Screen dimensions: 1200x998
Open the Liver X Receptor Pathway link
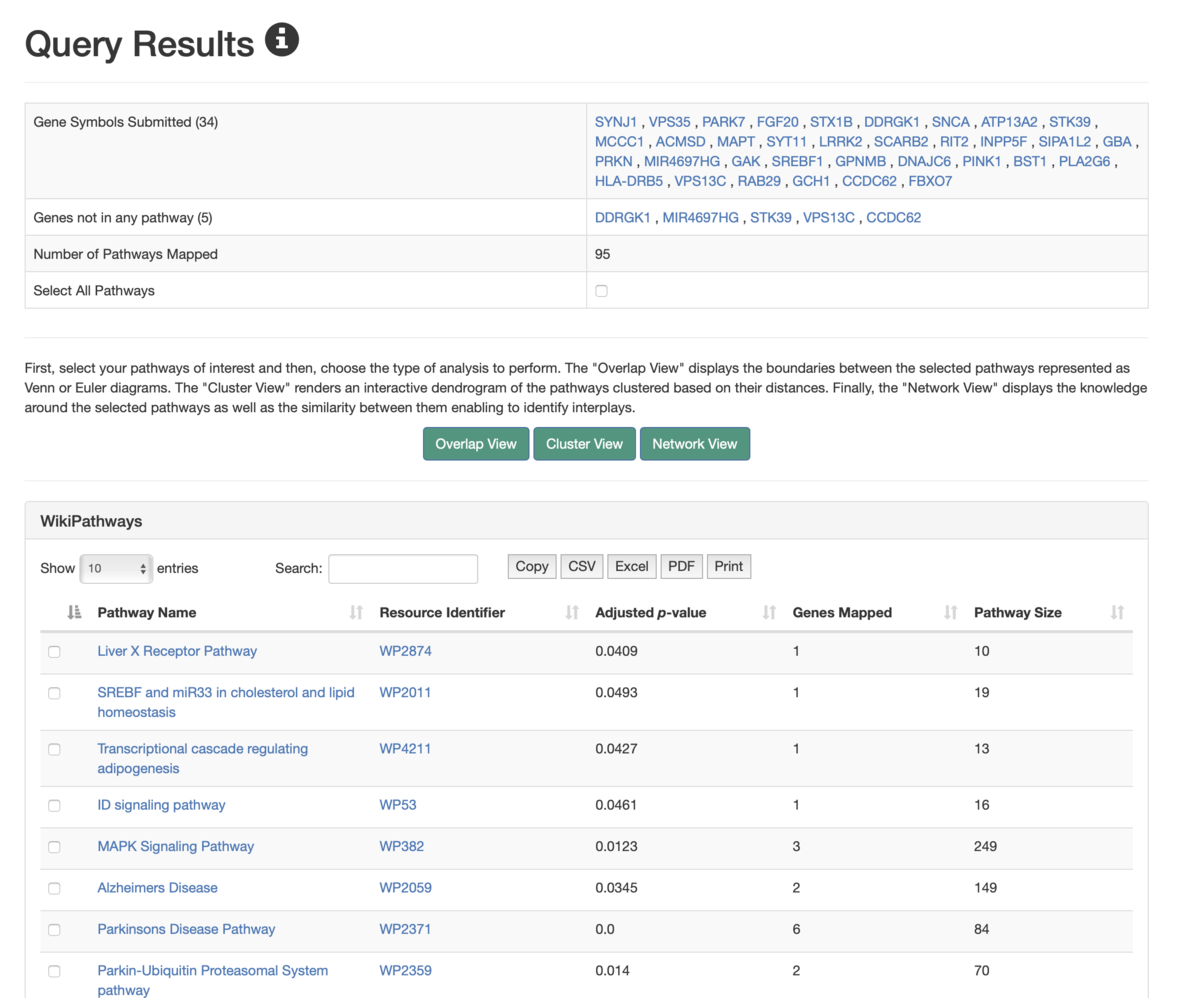tap(177, 651)
